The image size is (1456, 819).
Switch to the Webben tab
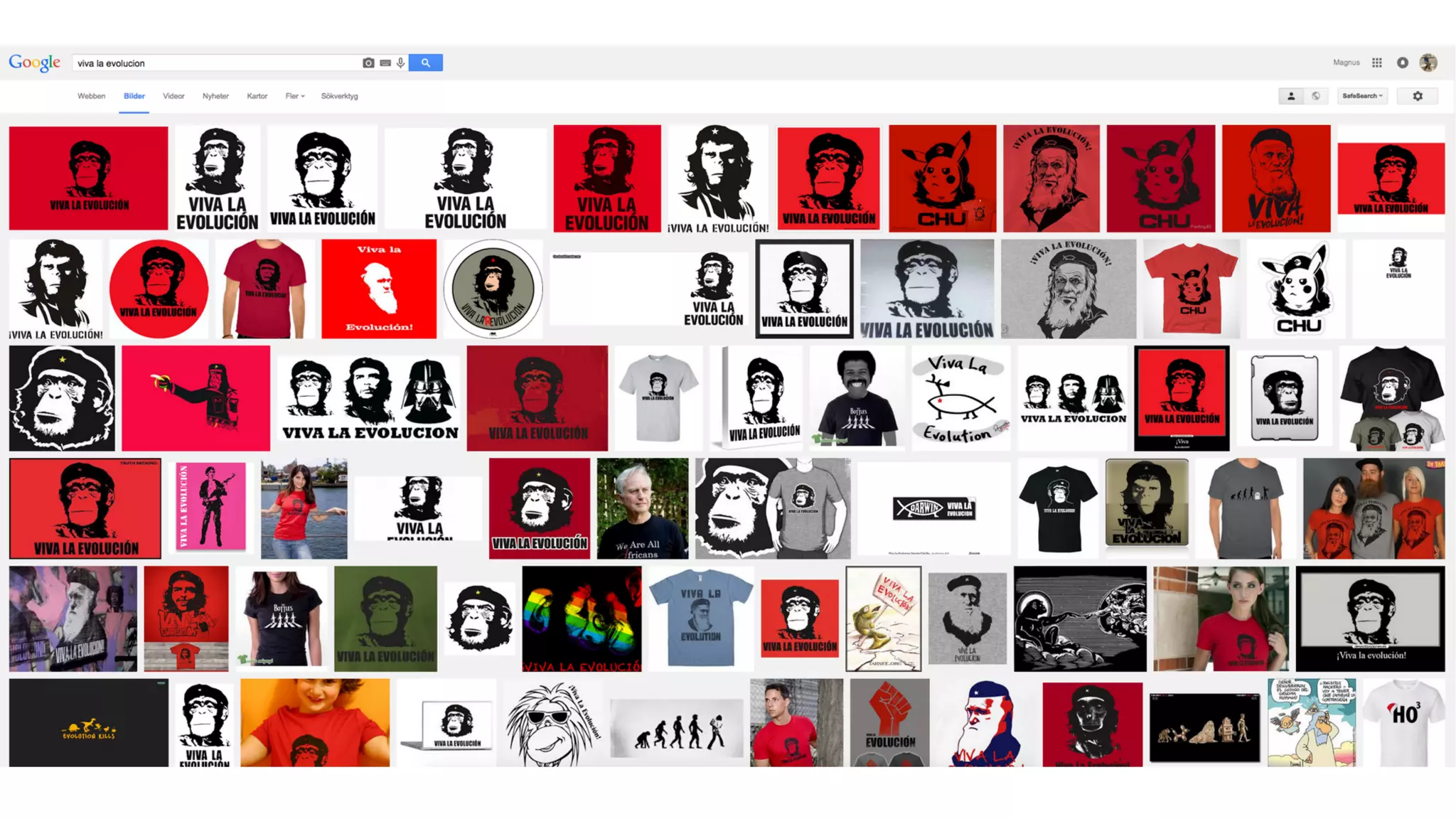coord(91,96)
